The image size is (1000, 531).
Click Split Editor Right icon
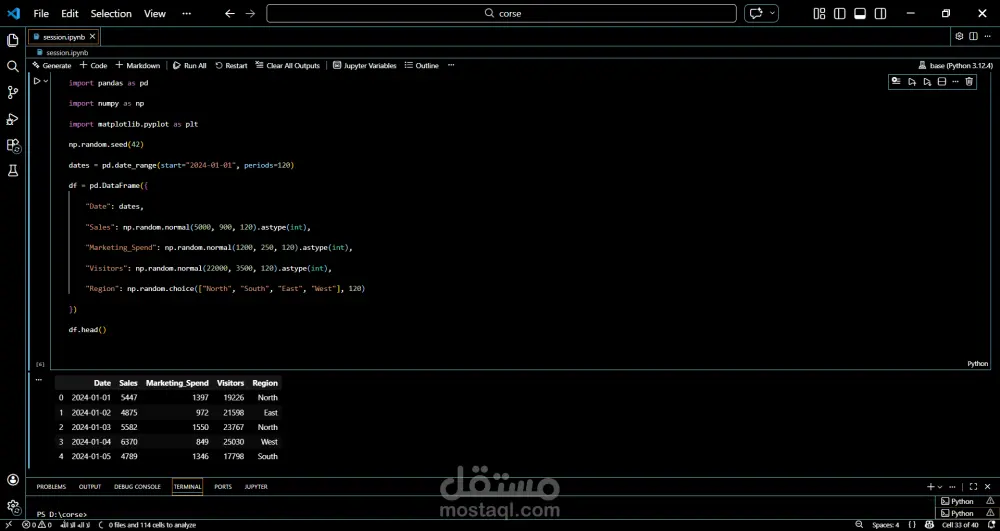pos(973,36)
